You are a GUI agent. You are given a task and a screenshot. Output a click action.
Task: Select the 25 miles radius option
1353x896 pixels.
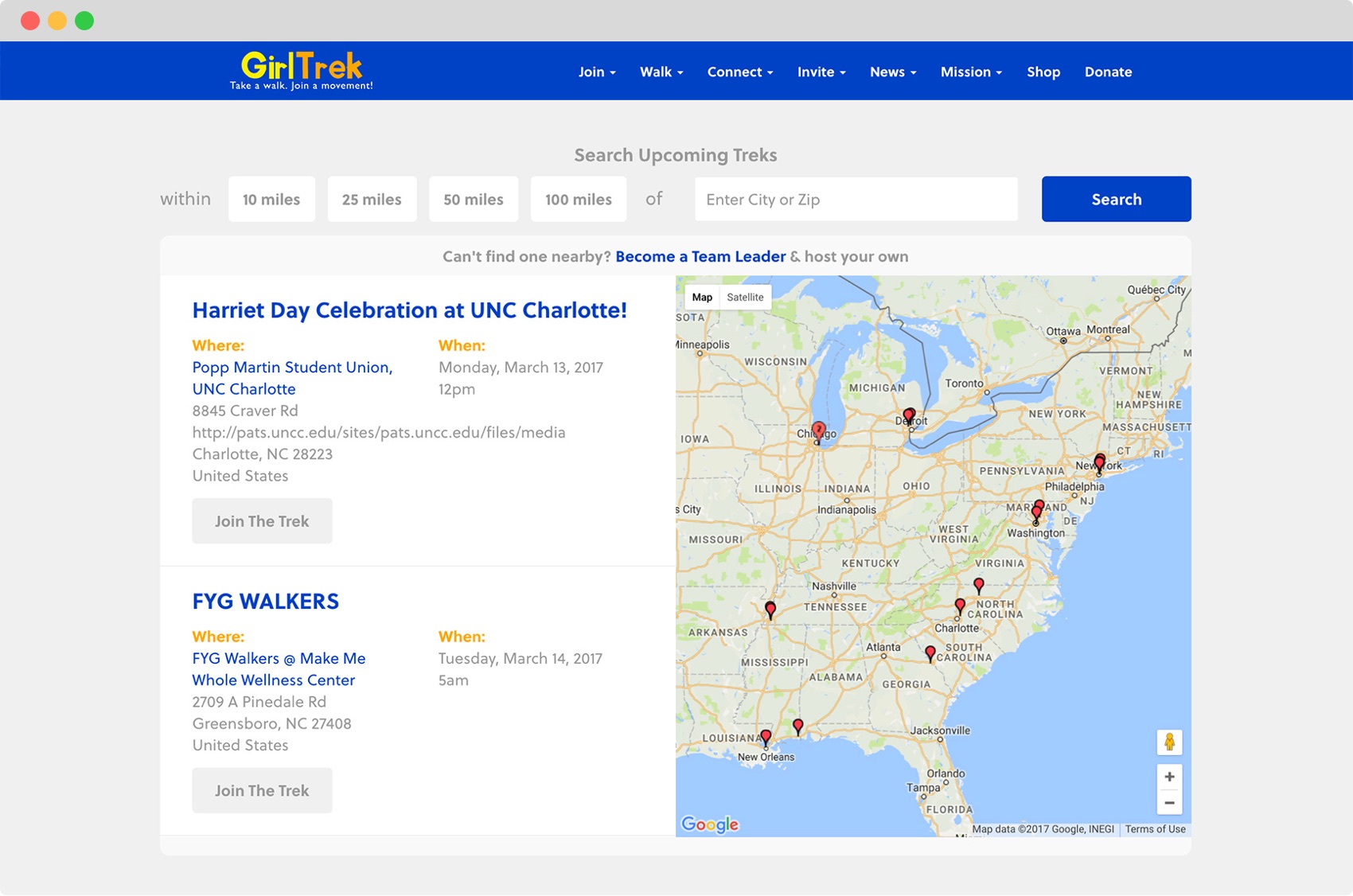(372, 199)
